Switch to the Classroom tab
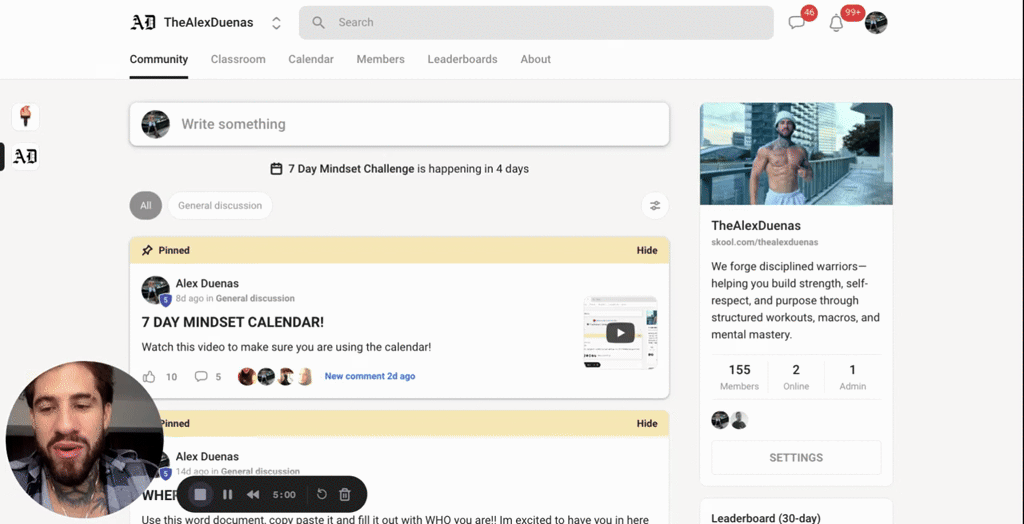The height and width of the screenshot is (524, 1024). point(238,59)
